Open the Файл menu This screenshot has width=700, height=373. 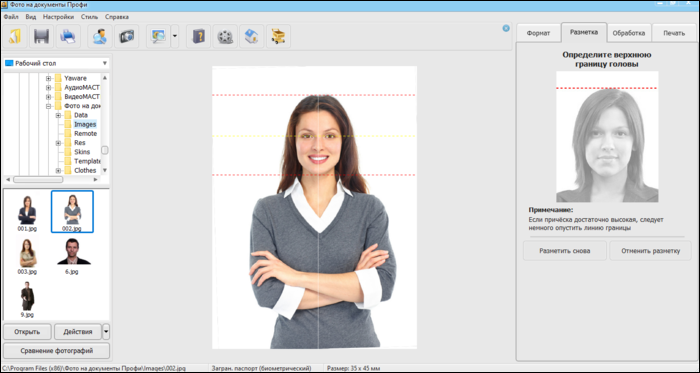11,17
